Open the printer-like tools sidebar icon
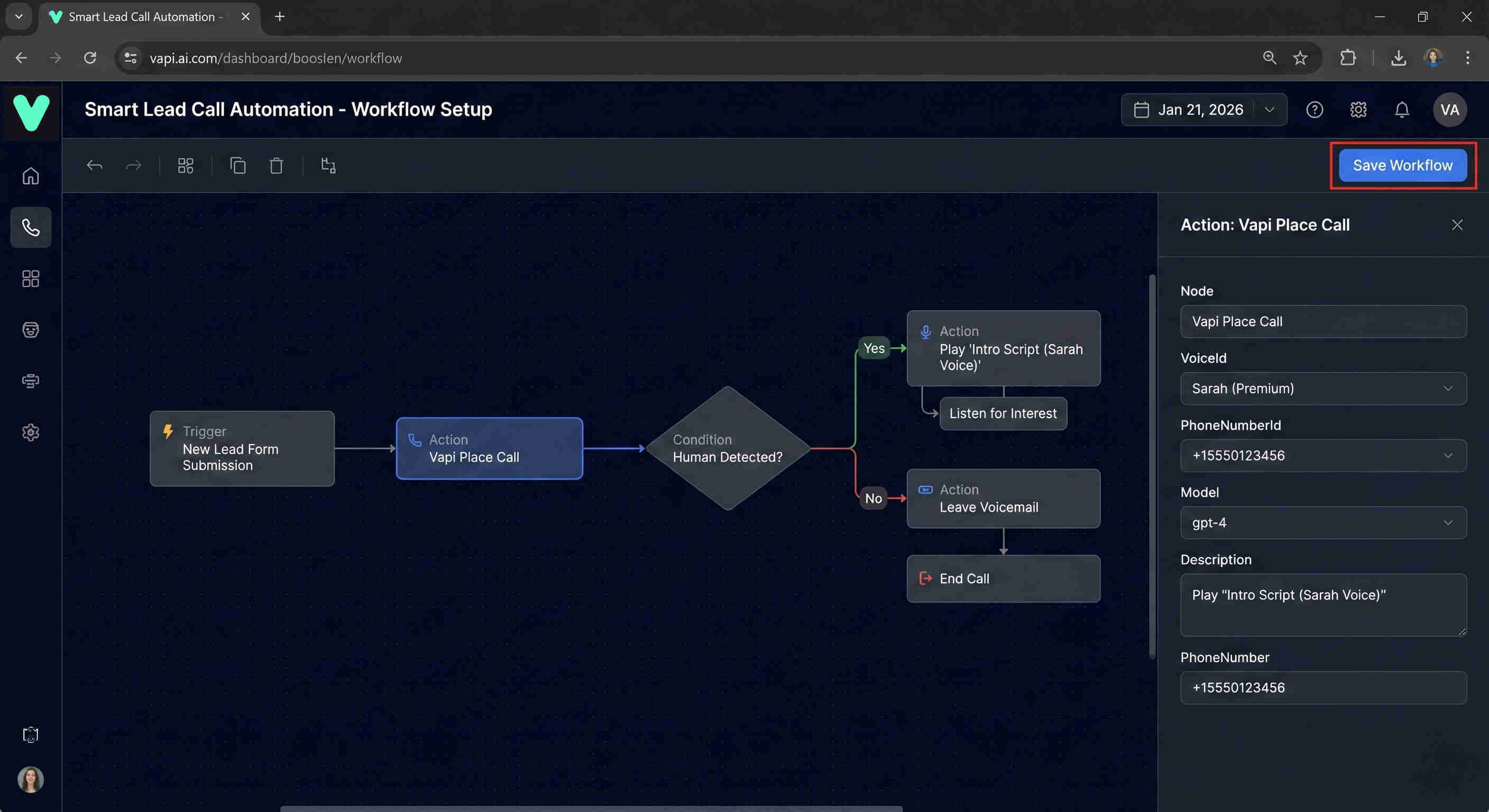Image resolution: width=1489 pixels, height=812 pixels. [31, 381]
